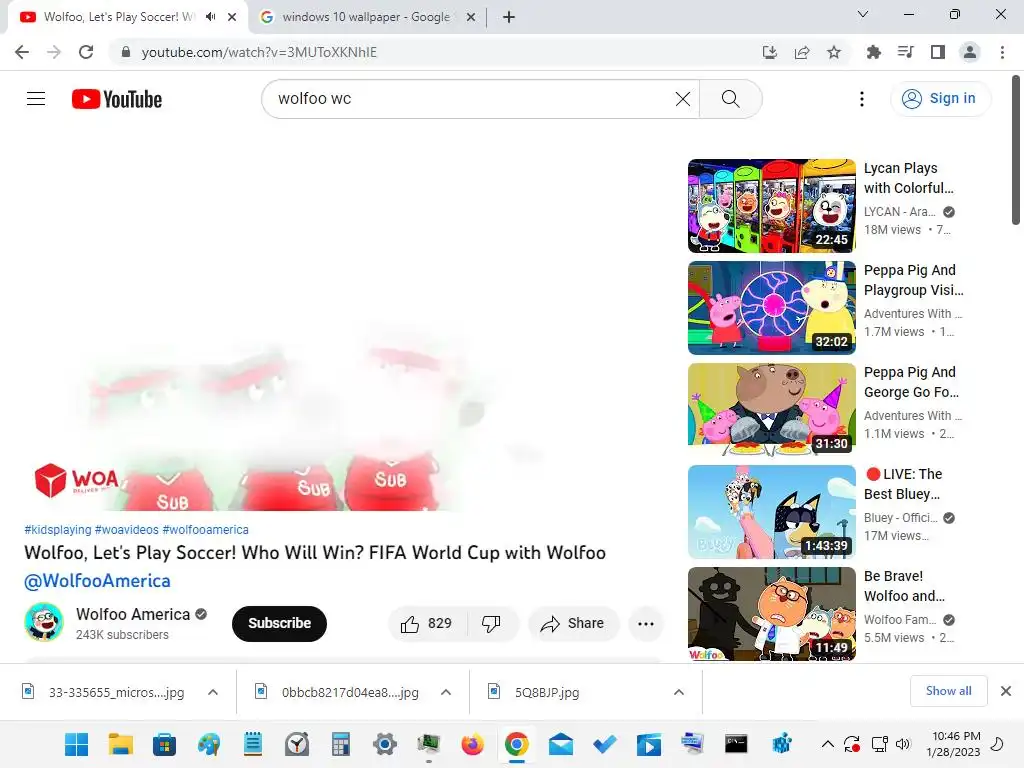This screenshot has height=768, width=1024.
Task: Open the tab search chevron
Action: tap(863, 14)
